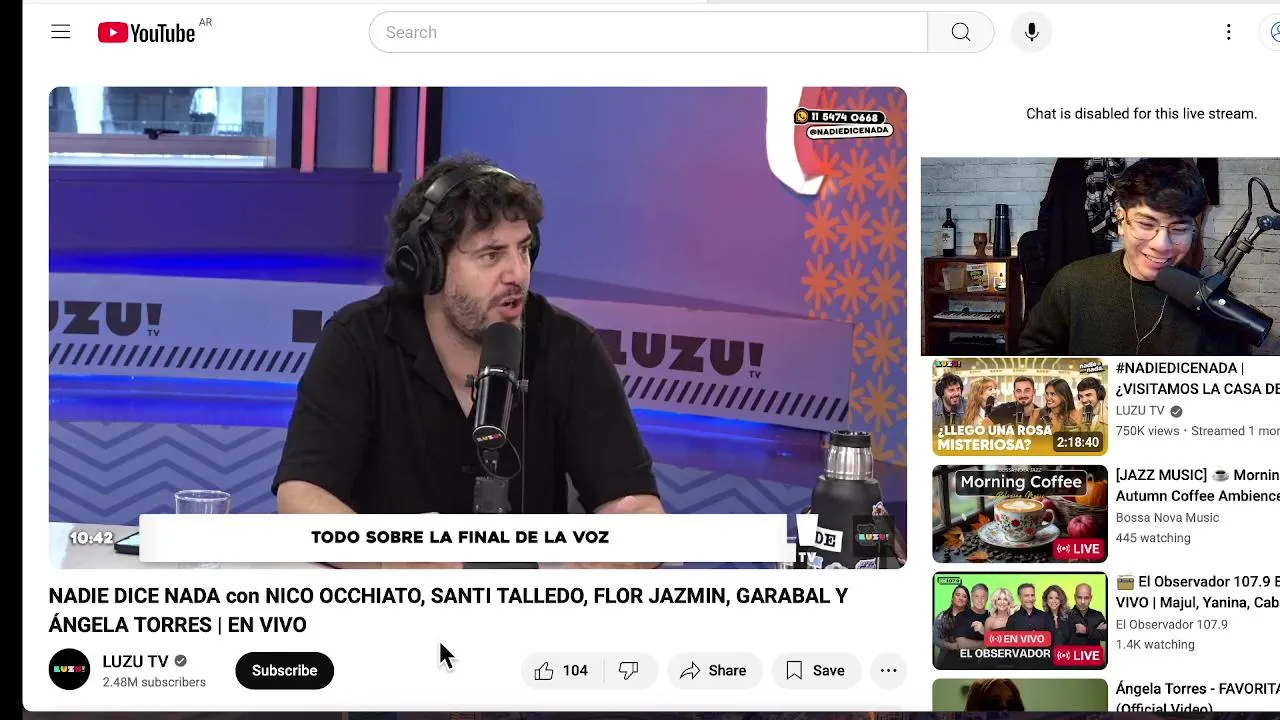Share the LUZU TV video
1280x720 pixels.
click(x=713, y=671)
